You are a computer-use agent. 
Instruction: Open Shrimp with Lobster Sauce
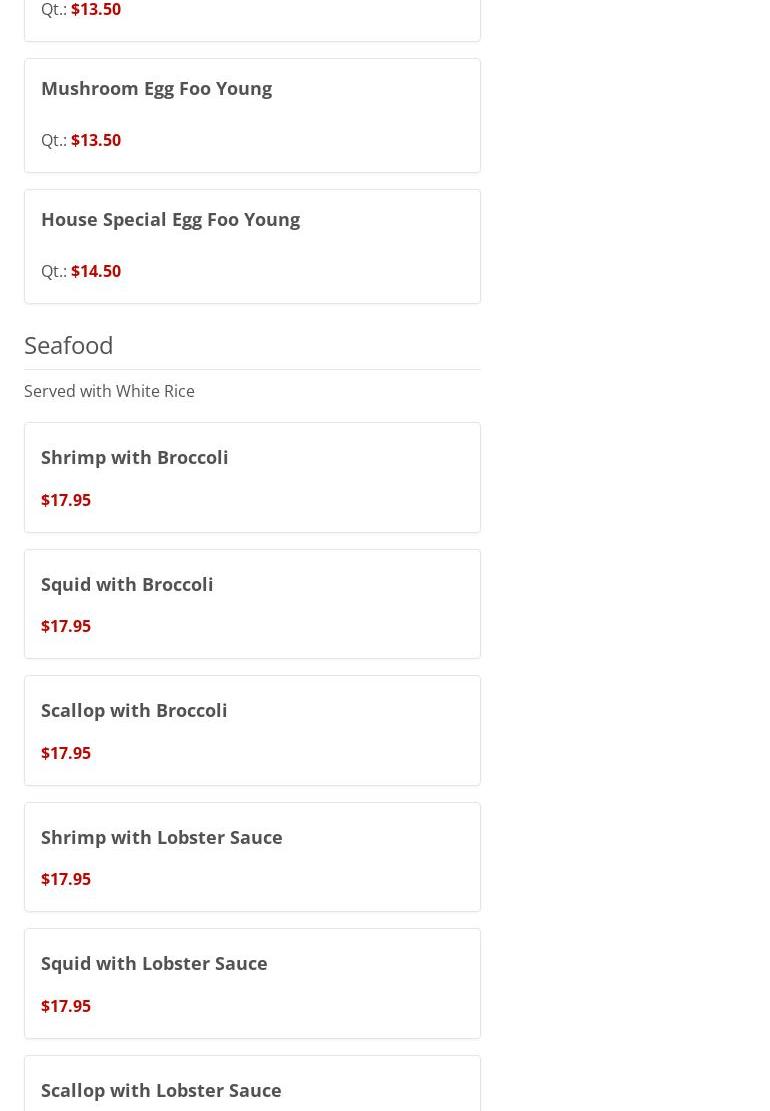click(162, 837)
